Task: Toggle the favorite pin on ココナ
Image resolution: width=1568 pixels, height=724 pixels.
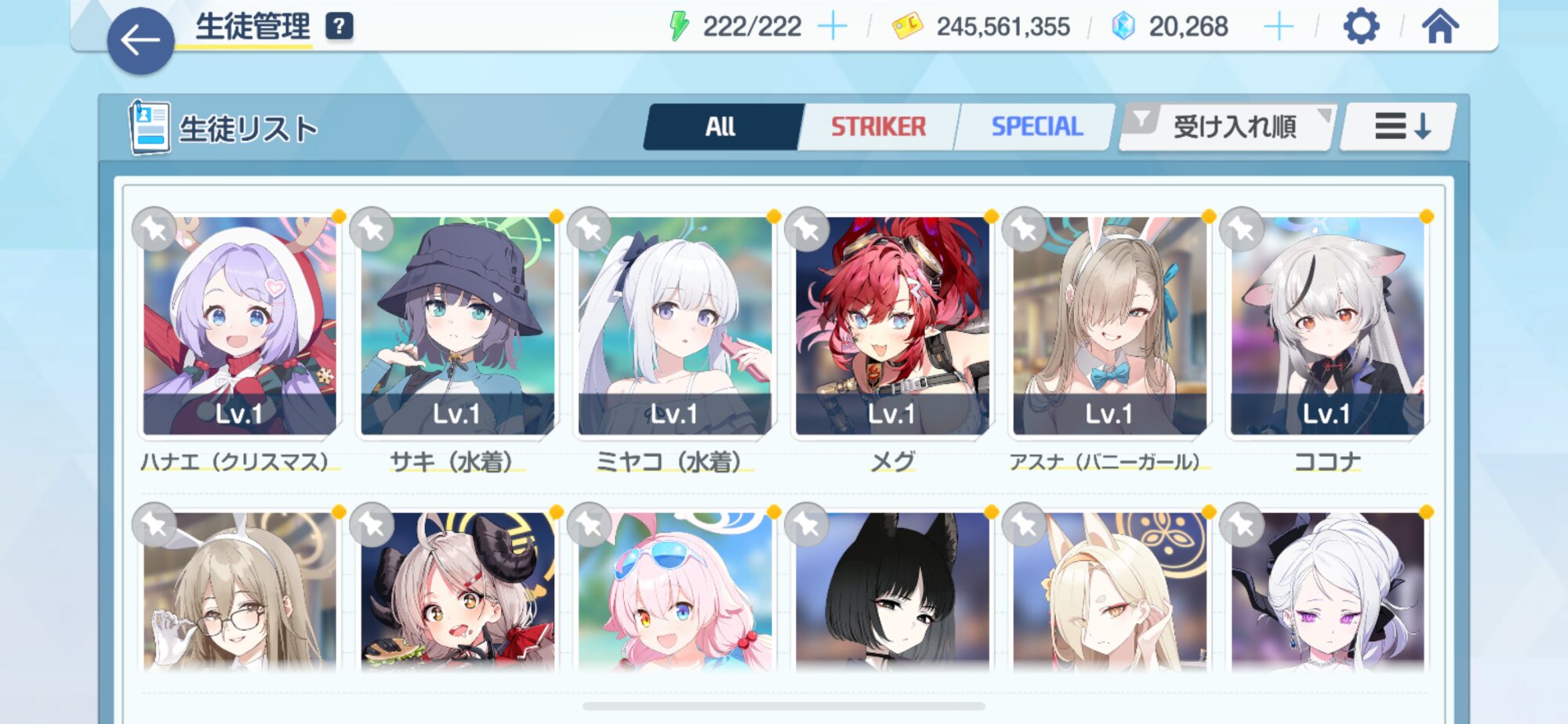Action: pyautogui.click(x=1242, y=229)
